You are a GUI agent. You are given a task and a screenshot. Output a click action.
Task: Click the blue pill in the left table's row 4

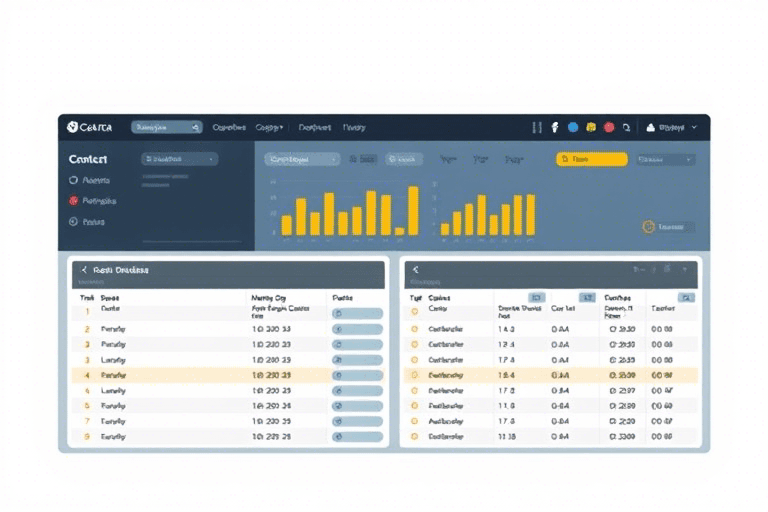[x=357, y=375]
